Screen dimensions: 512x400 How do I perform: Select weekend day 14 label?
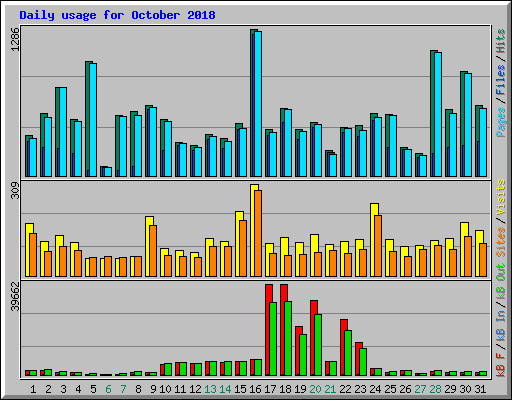pyautogui.click(x=225, y=389)
